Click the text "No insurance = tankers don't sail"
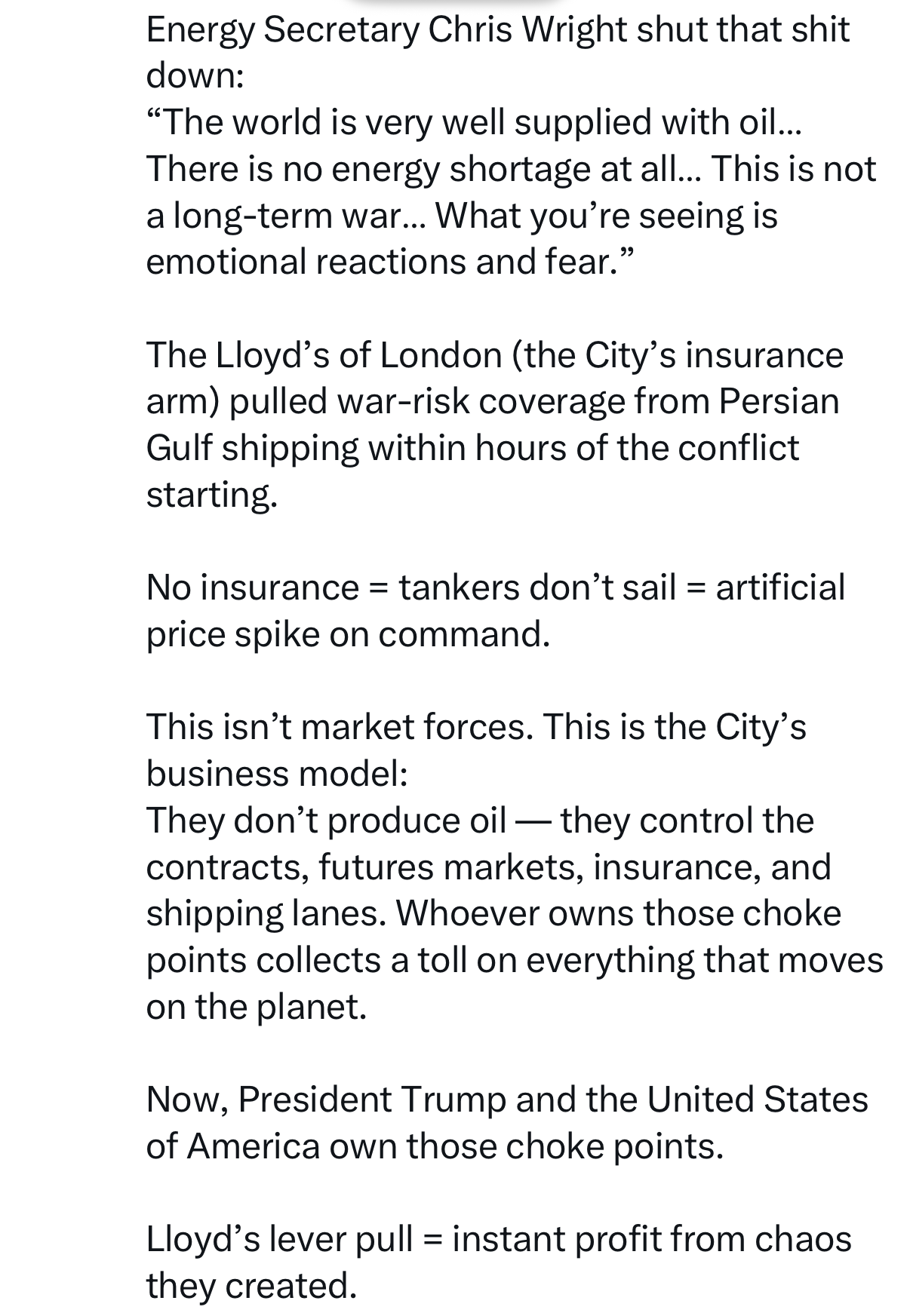 point(410,587)
